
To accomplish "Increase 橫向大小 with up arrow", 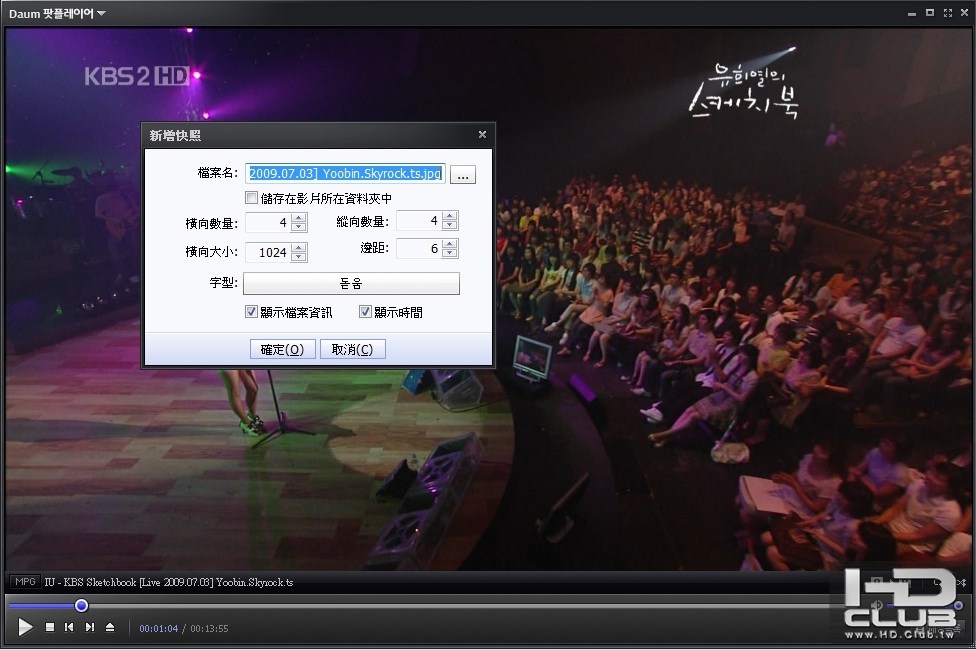I will pos(299,248).
